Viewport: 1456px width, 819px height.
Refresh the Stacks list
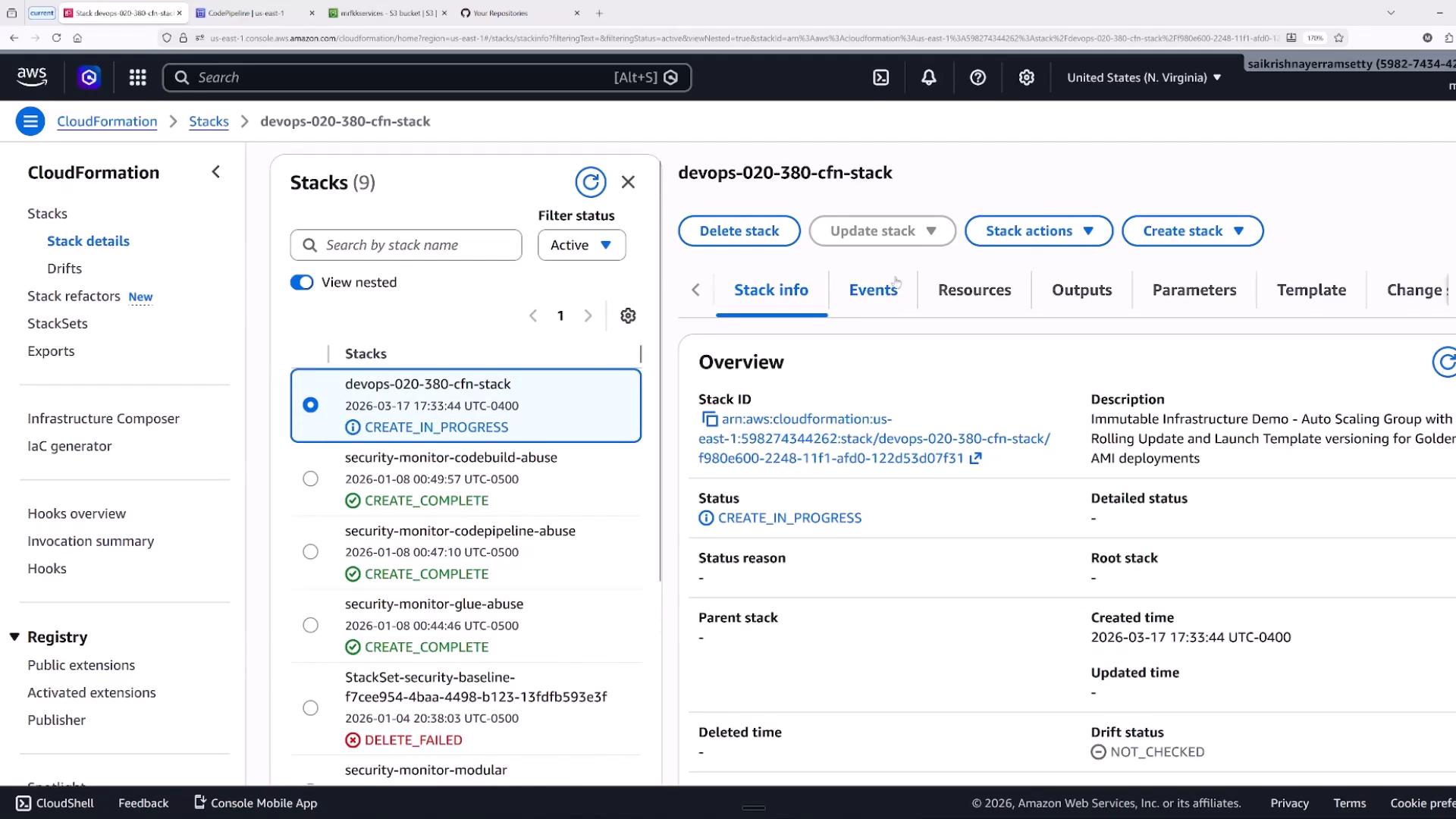pos(590,182)
